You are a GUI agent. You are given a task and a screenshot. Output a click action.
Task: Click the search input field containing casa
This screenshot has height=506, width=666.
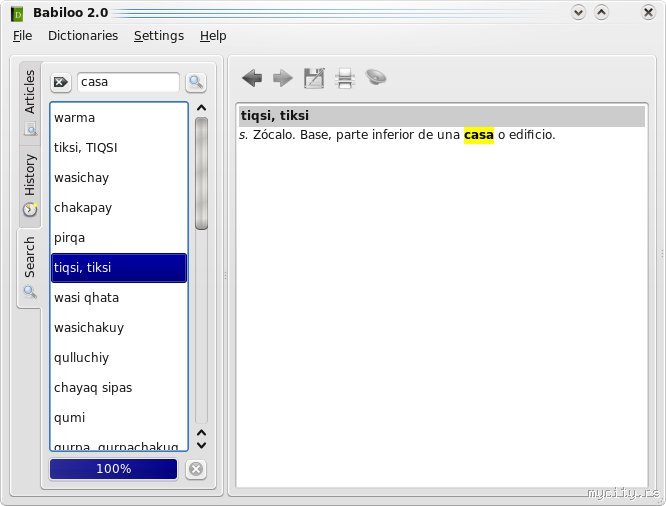coord(128,82)
